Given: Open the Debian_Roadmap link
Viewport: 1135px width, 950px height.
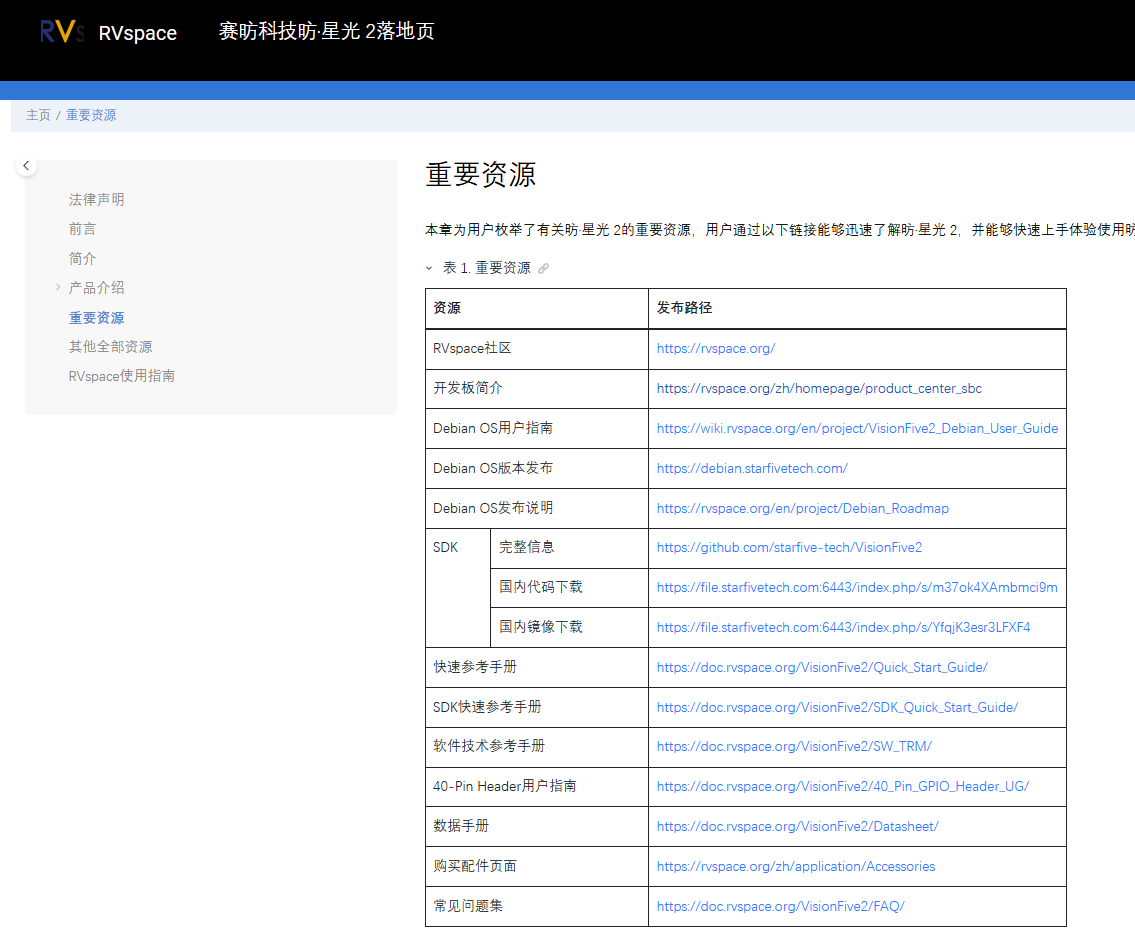Looking at the screenshot, I should pyautogui.click(x=803, y=508).
